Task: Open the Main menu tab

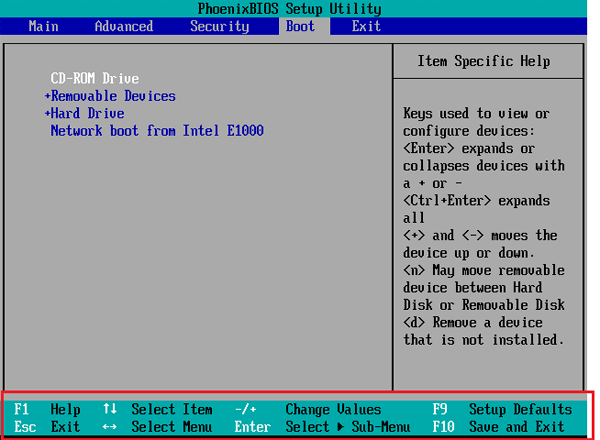Action: coord(43,26)
